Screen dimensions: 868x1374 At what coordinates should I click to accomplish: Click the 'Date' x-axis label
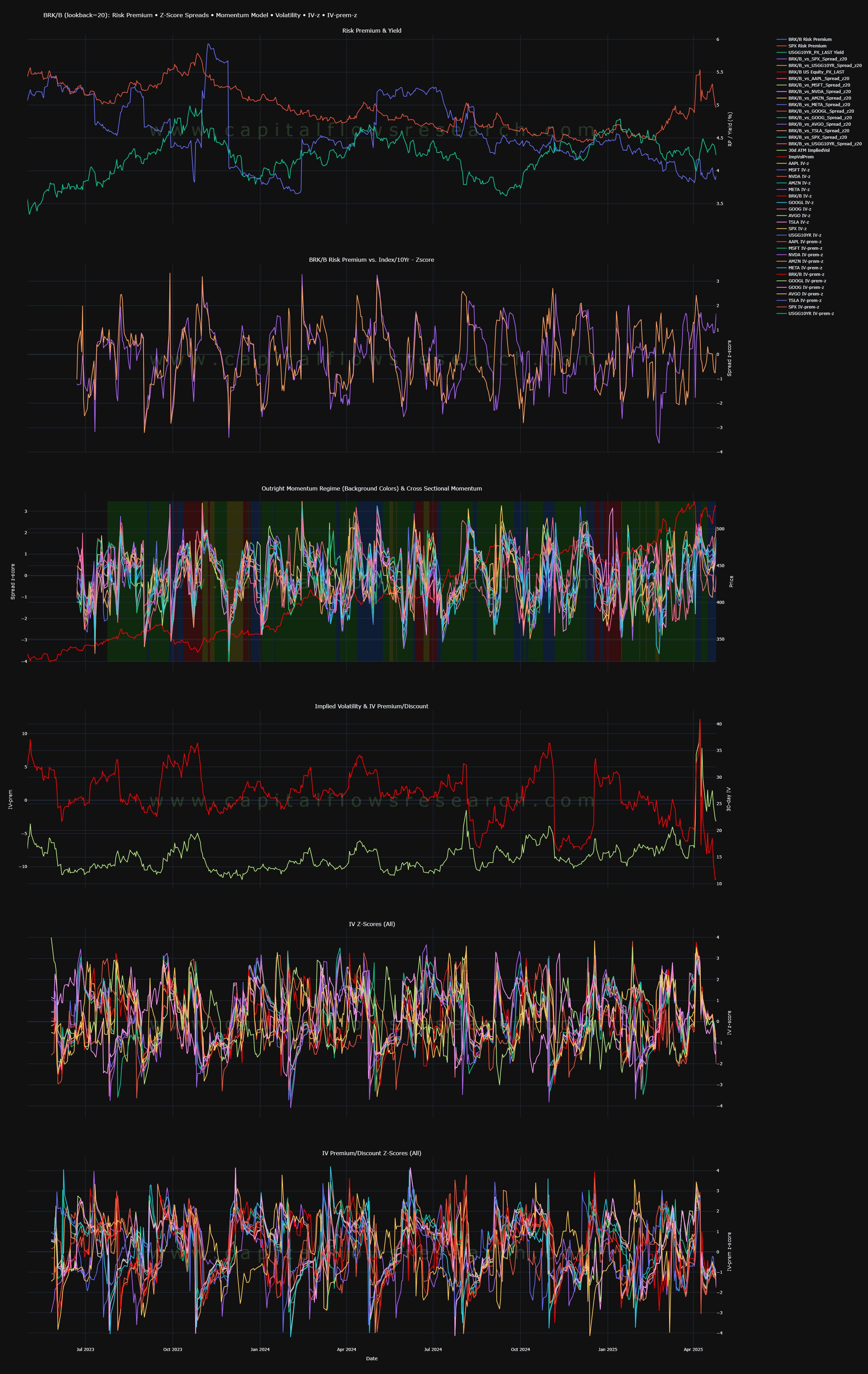(372, 1359)
